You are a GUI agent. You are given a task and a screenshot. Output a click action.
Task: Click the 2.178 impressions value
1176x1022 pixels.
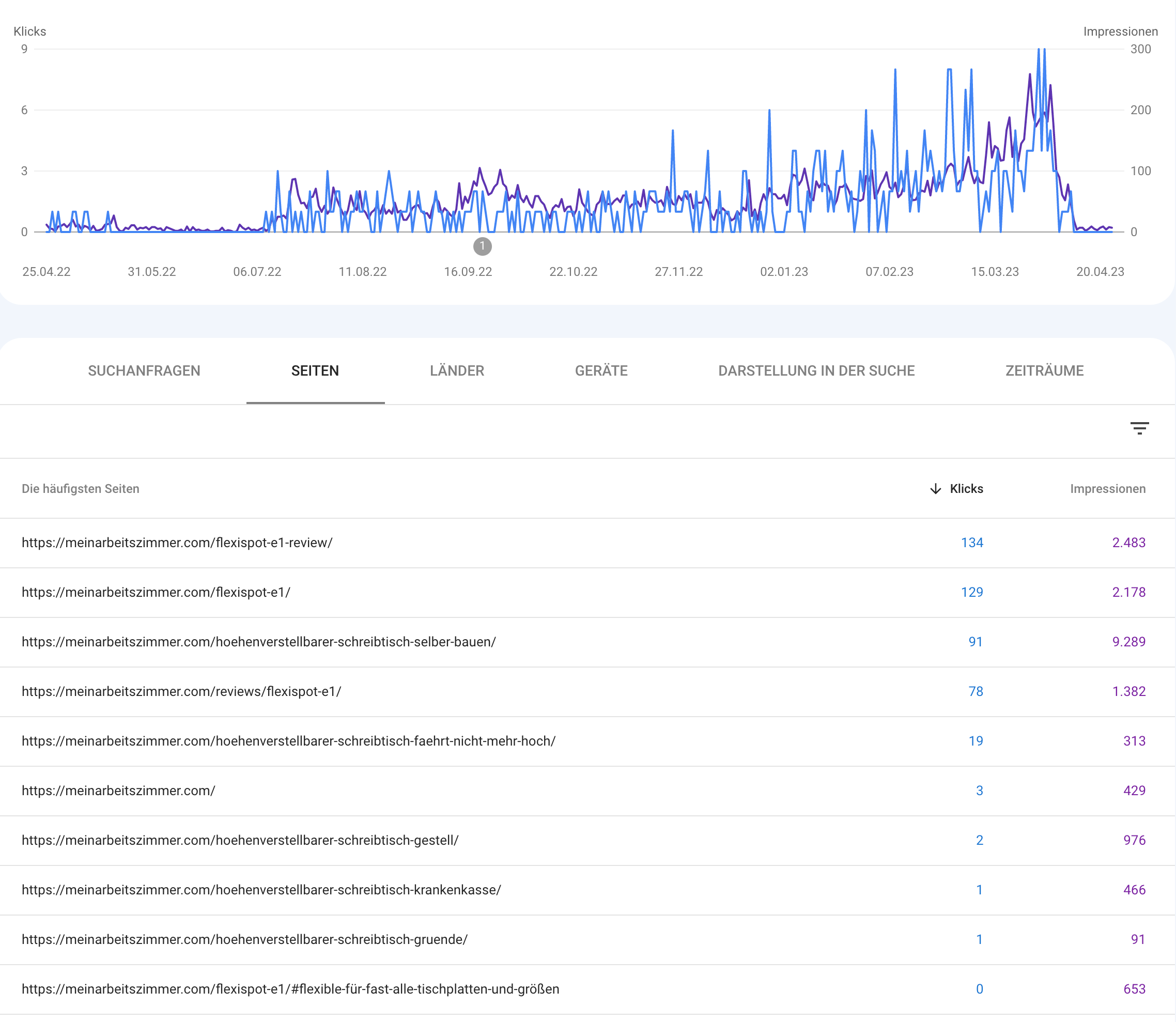(1128, 593)
